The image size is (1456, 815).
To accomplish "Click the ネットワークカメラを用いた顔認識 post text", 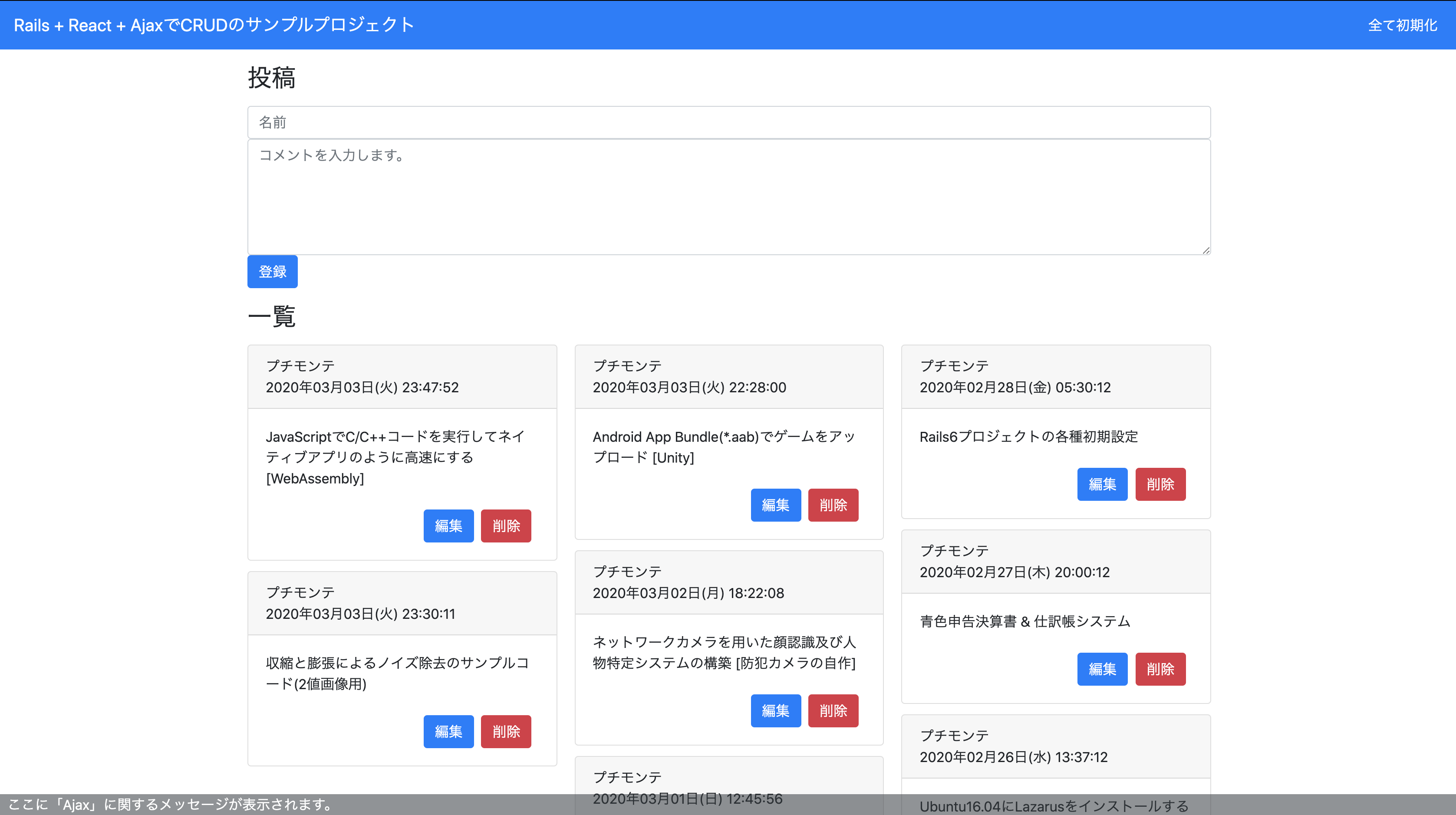I will pos(725,653).
